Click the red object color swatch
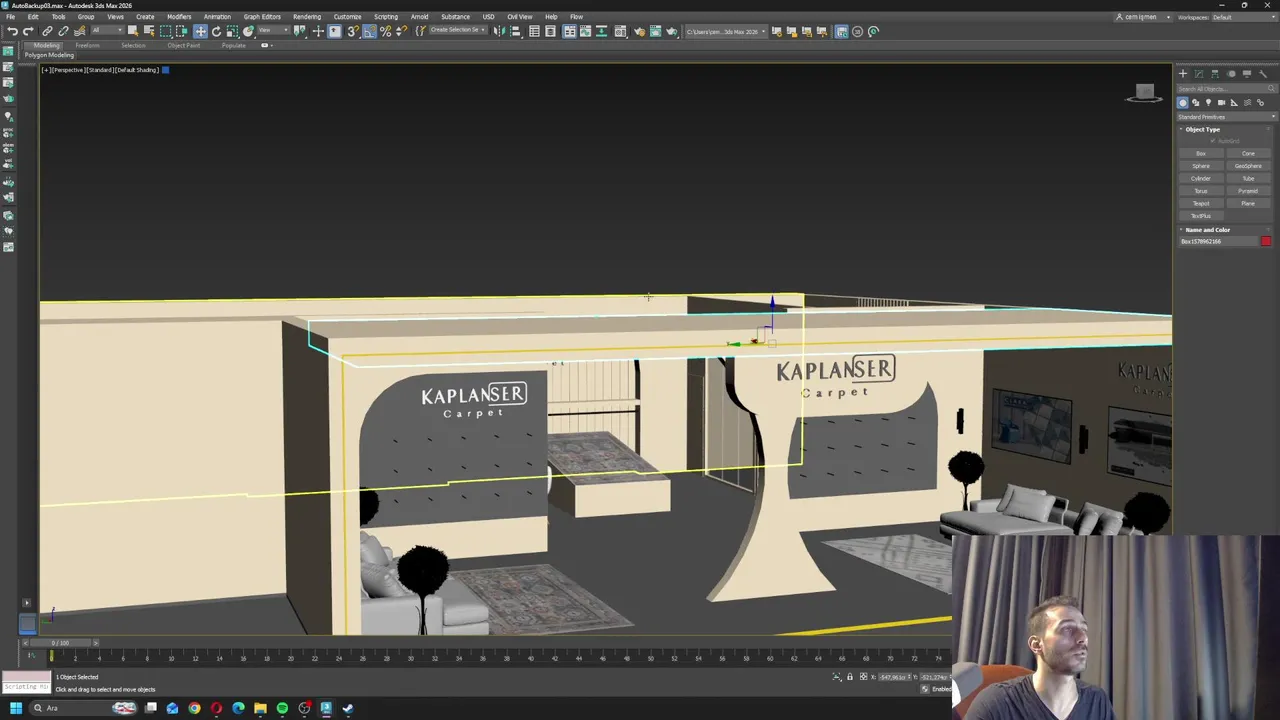Screen dimensions: 1280x720 point(1266,241)
